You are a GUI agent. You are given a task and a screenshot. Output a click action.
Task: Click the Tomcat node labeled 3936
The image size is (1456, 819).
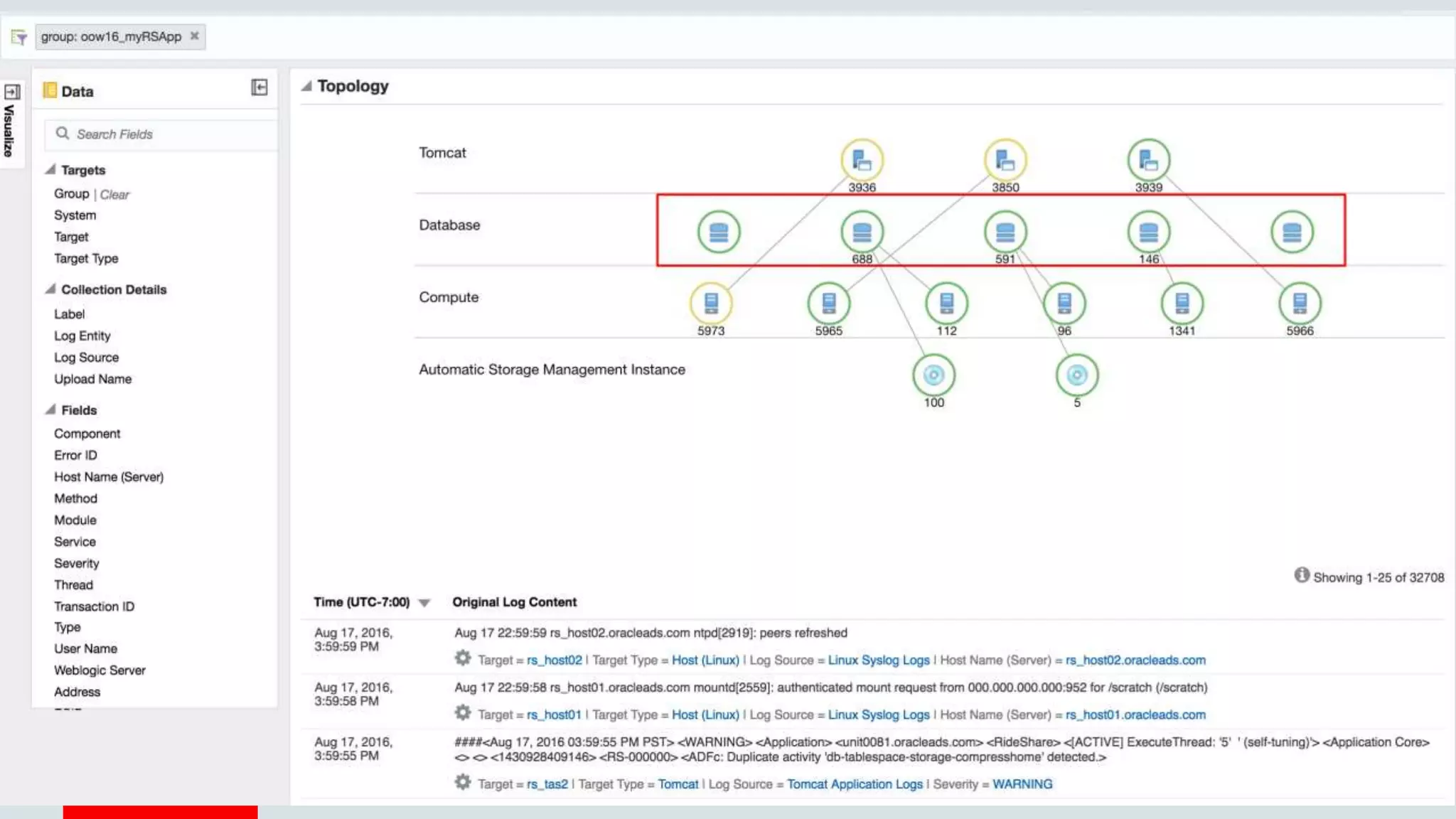click(x=862, y=161)
